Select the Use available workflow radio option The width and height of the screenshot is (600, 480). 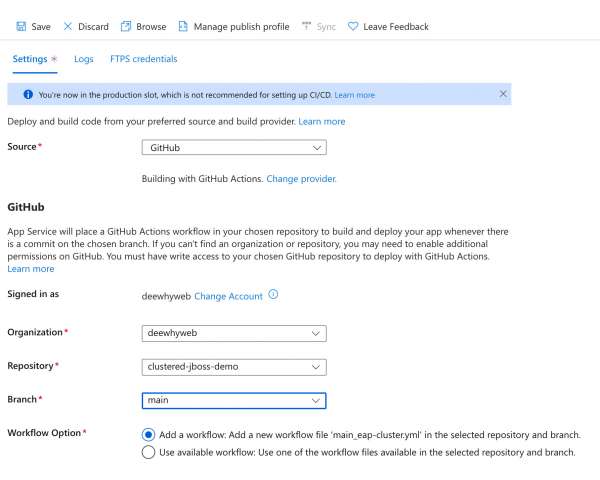tap(149, 452)
